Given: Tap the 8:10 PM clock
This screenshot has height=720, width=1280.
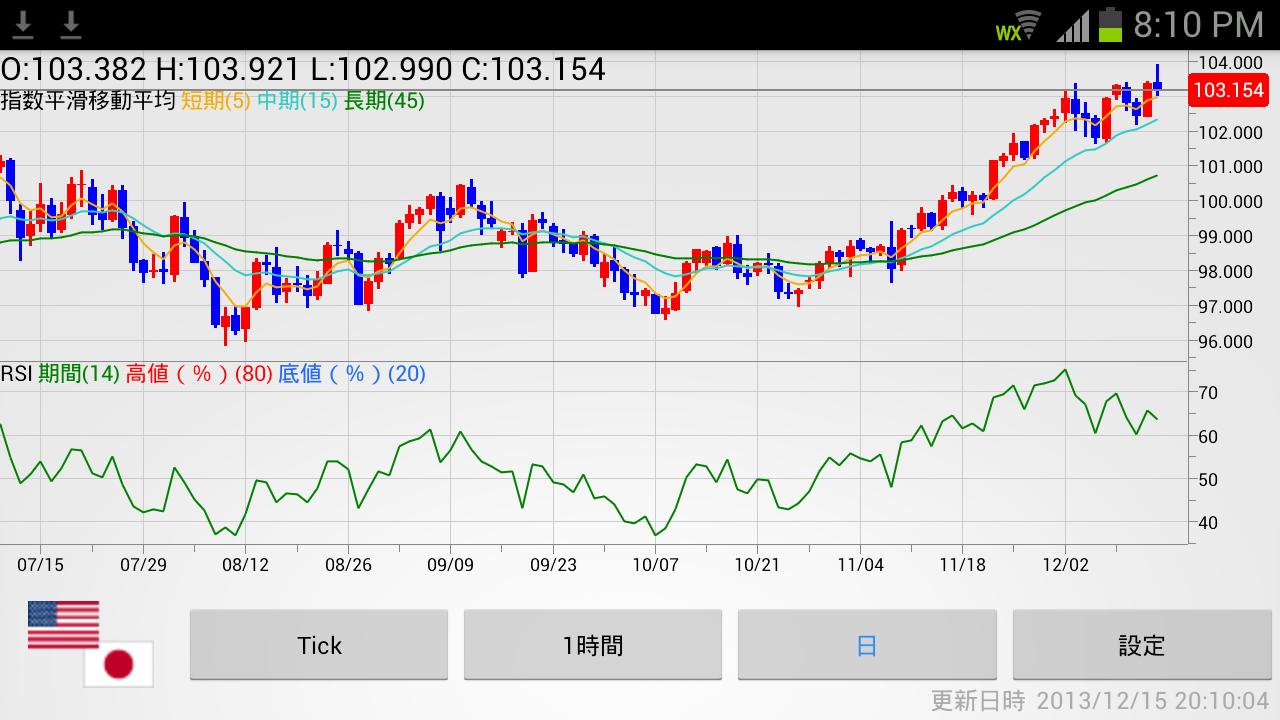Looking at the screenshot, I should (1199, 25).
